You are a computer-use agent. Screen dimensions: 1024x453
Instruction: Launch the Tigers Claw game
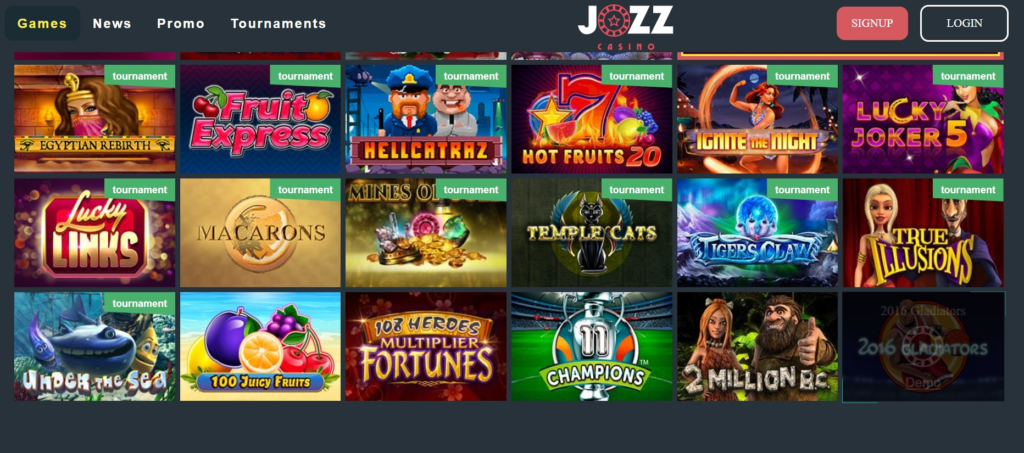click(758, 233)
